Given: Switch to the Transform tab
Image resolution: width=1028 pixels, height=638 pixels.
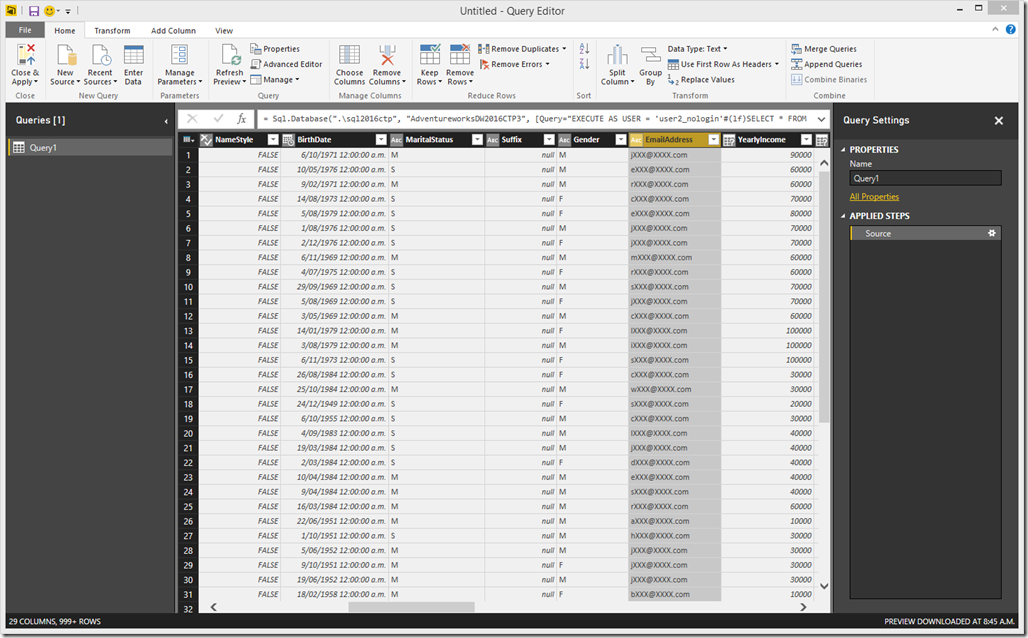Looking at the screenshot, I should click(x=112, y=30).
